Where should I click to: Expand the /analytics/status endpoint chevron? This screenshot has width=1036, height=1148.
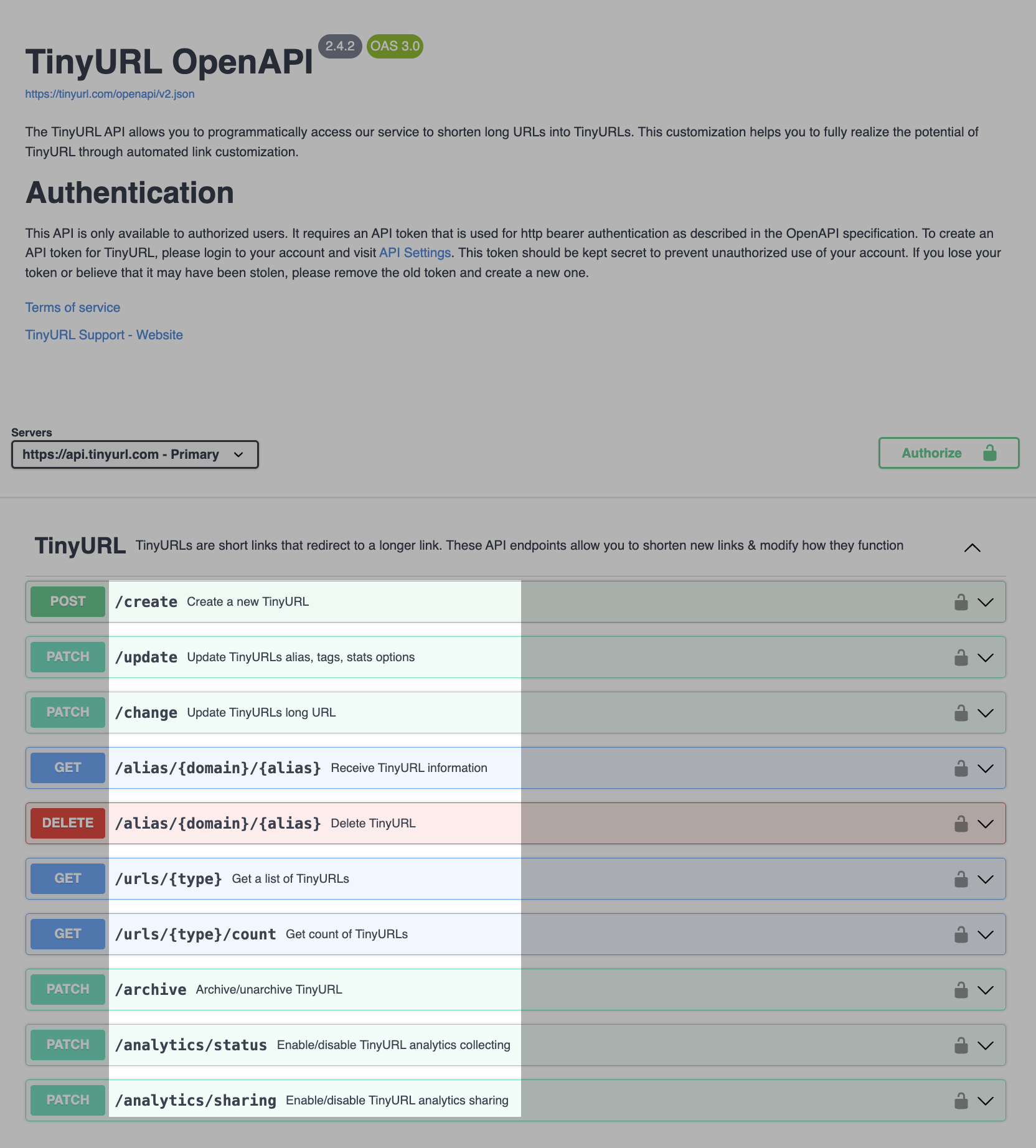click(985, 1045)
